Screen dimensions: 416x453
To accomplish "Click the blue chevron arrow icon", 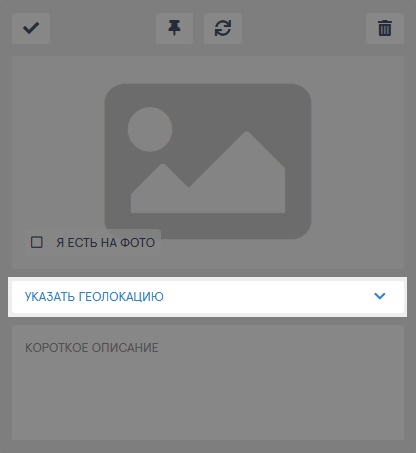I will [x=380, y=296].
